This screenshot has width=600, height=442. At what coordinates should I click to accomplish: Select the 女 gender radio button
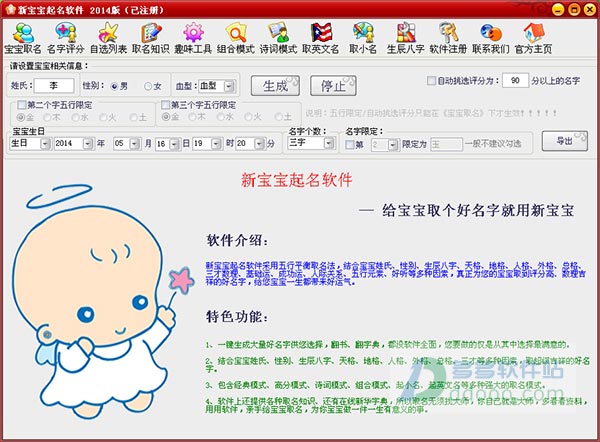[x=148, y=86]
